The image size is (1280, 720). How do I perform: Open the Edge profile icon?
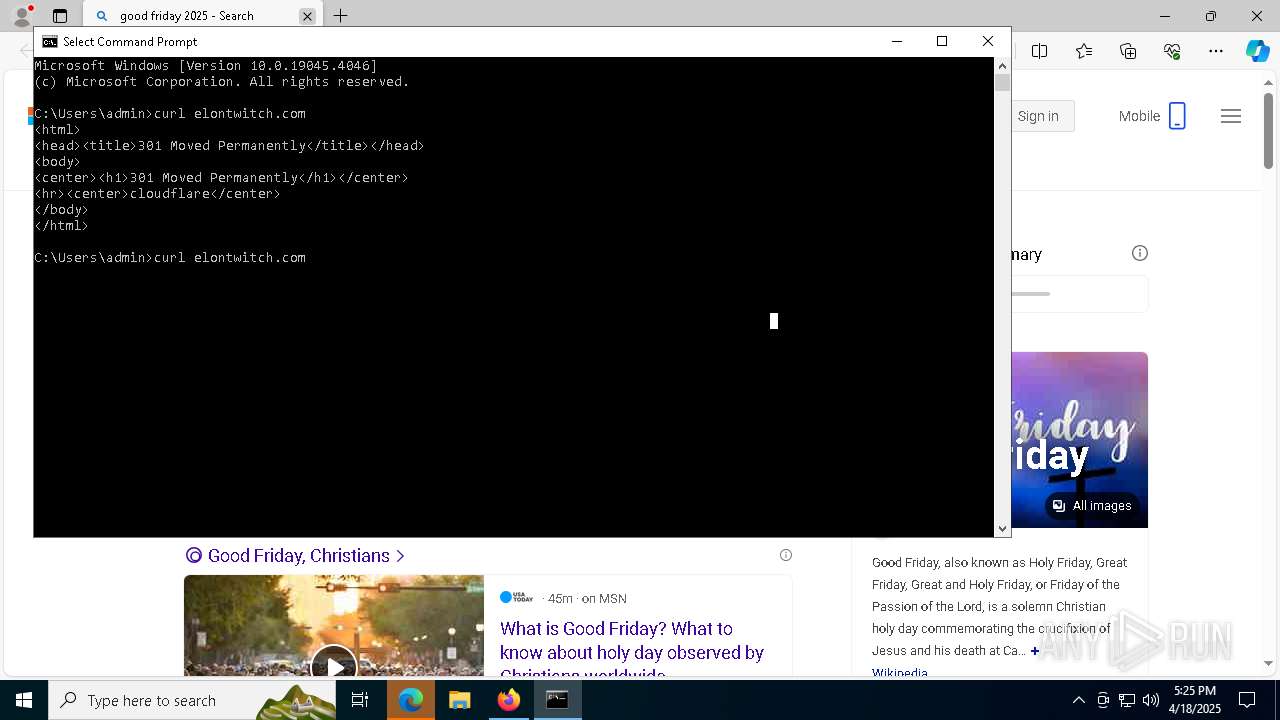pos(22,16)
